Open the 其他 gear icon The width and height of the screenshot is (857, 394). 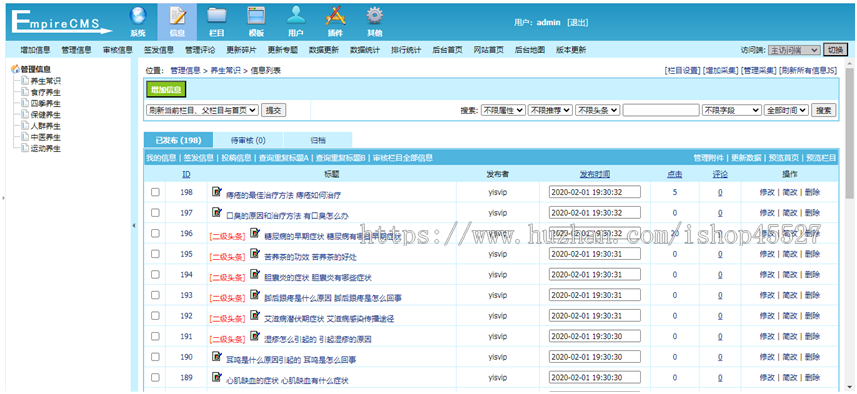pos(374,16)
